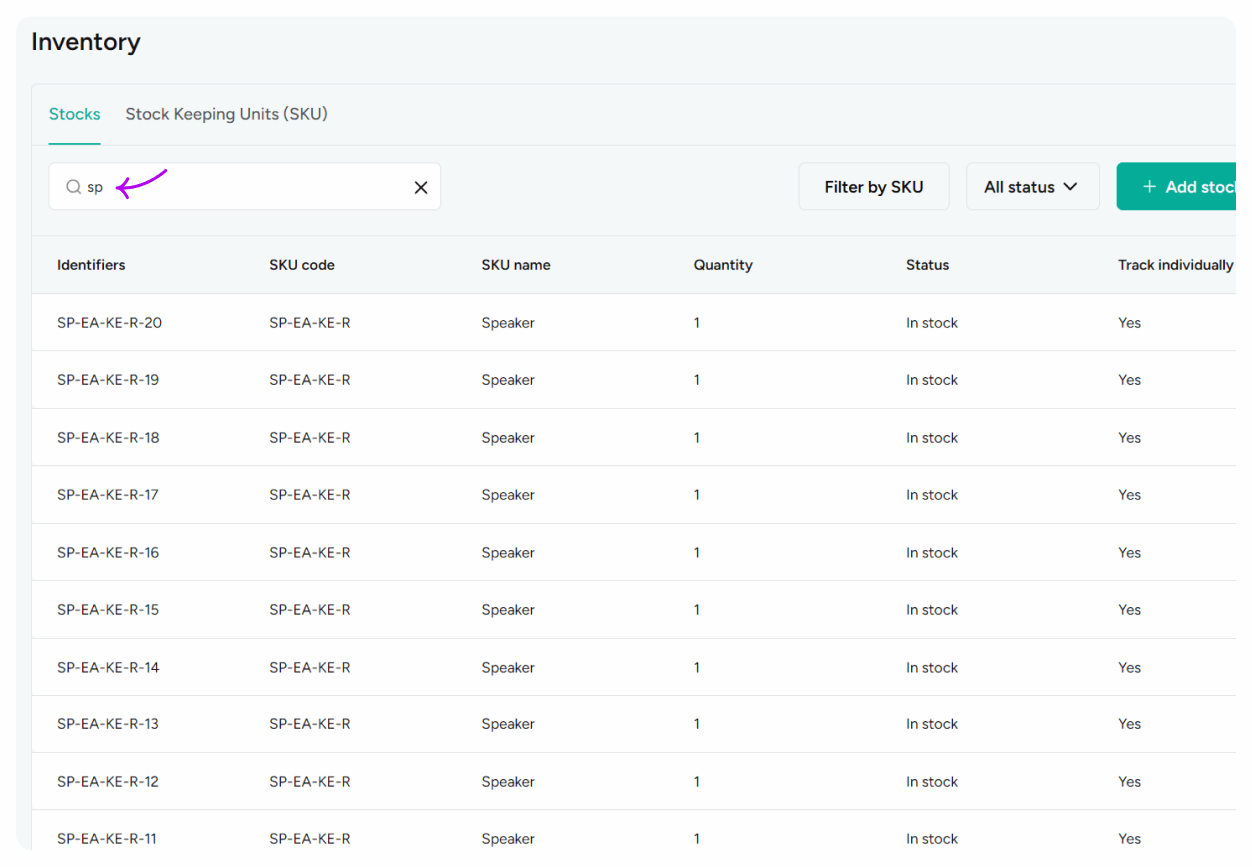
Task: Clear the search box via the X icon
Action: point(420,186)
